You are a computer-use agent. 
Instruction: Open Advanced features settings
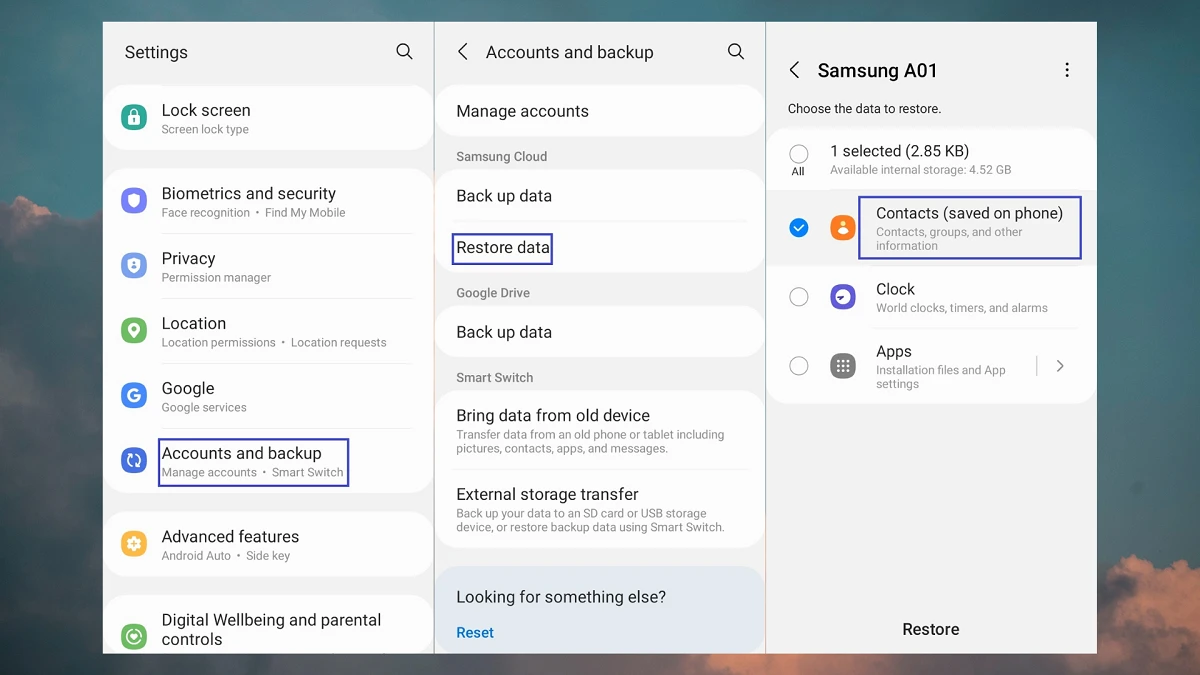click(x=268, y=544)
